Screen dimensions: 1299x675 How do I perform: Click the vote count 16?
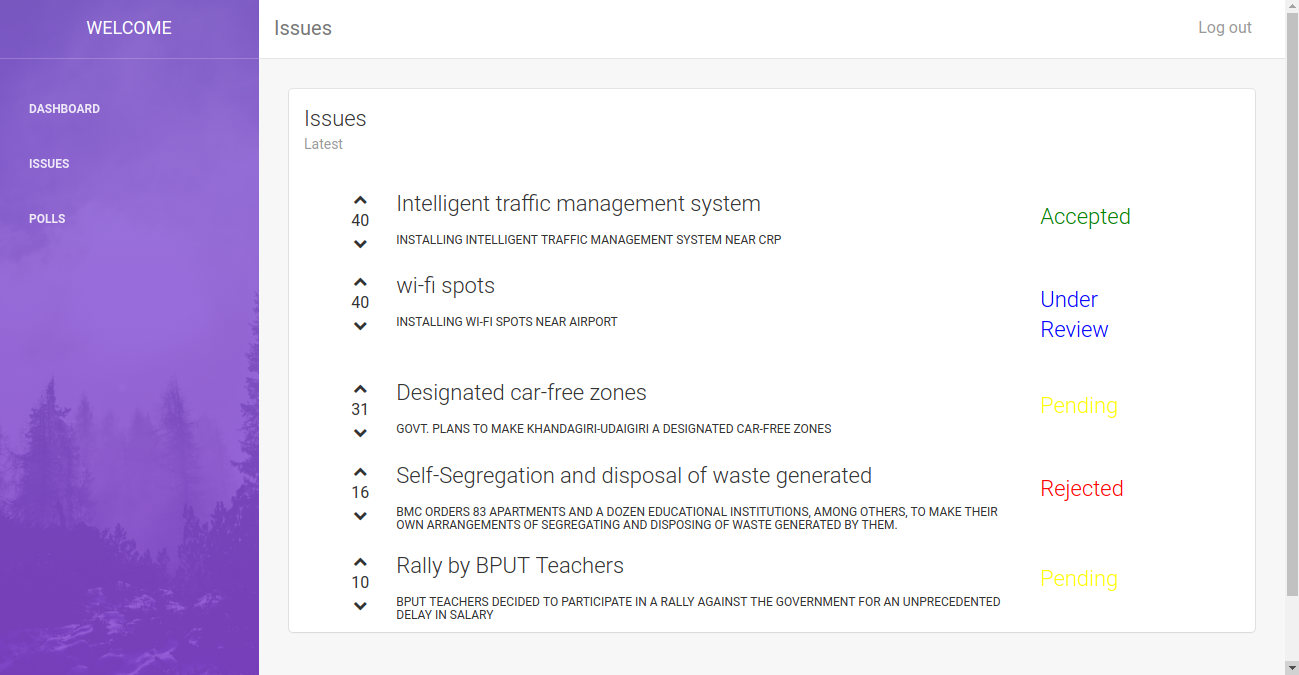(x=360, y=493)
